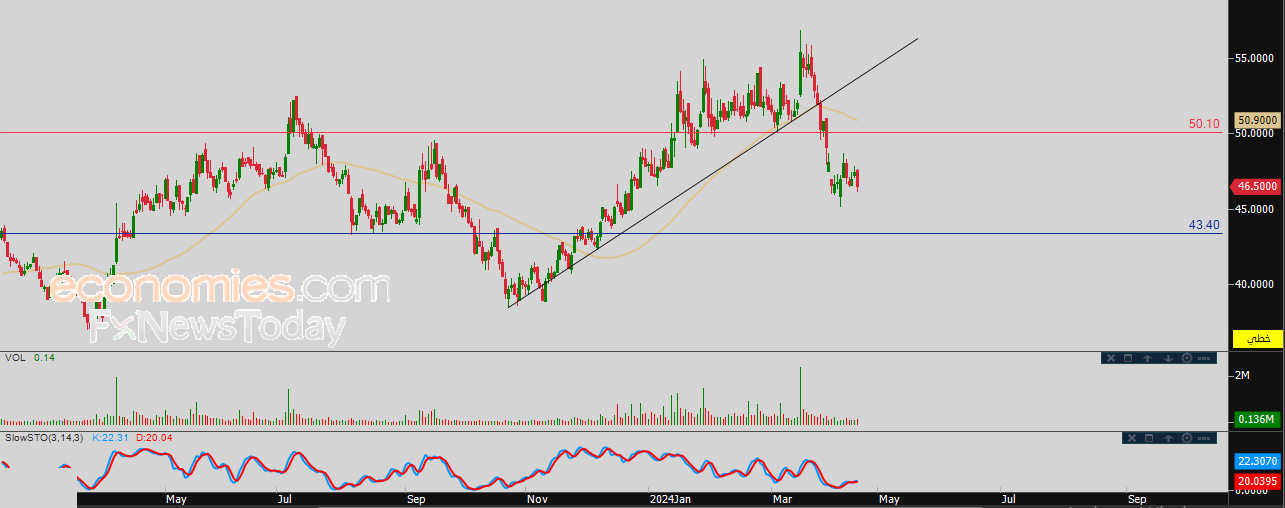
Task: Click the Nov date axis label
Action: 537,498
